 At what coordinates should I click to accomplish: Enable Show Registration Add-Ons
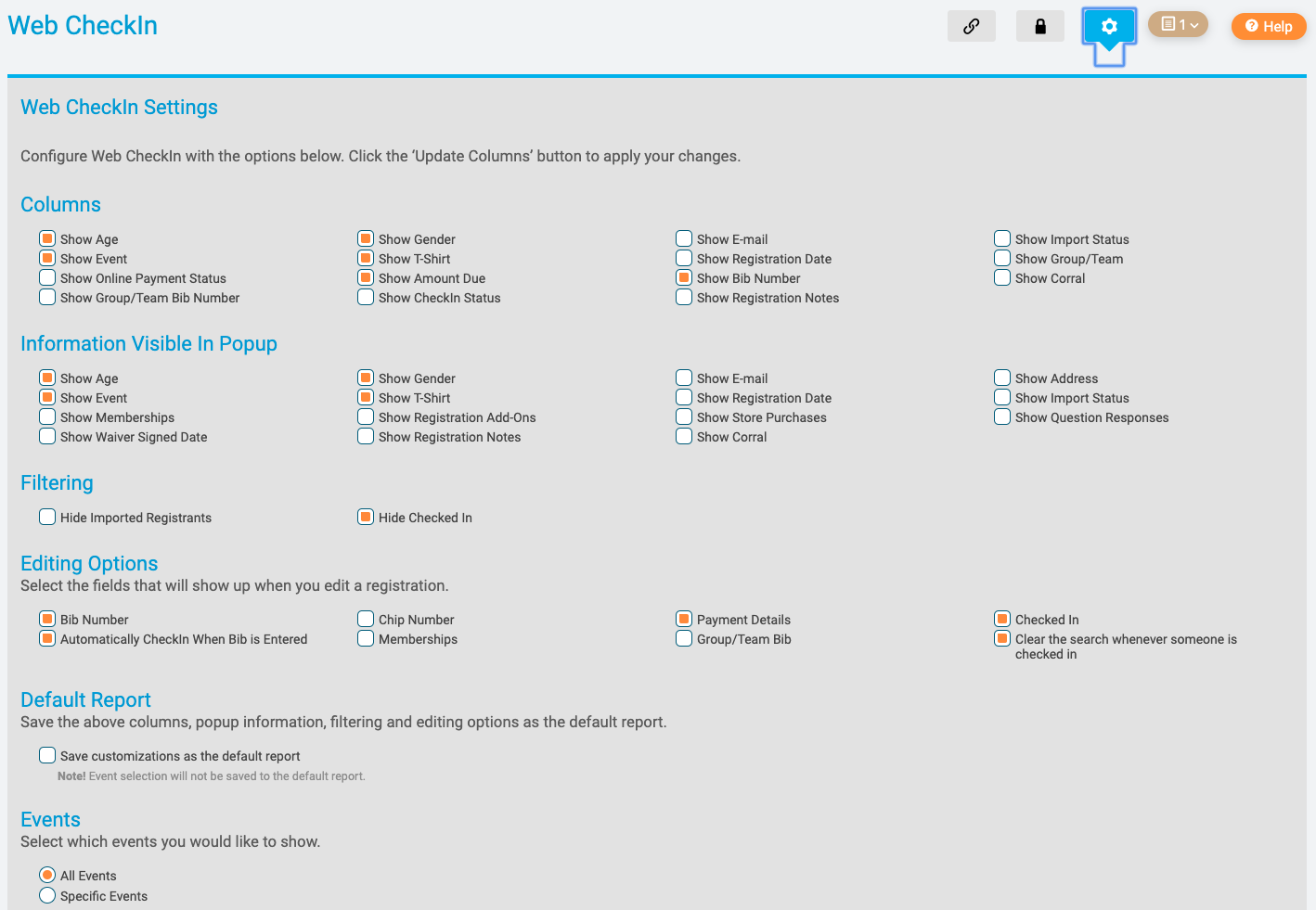[x=366, y=417]
